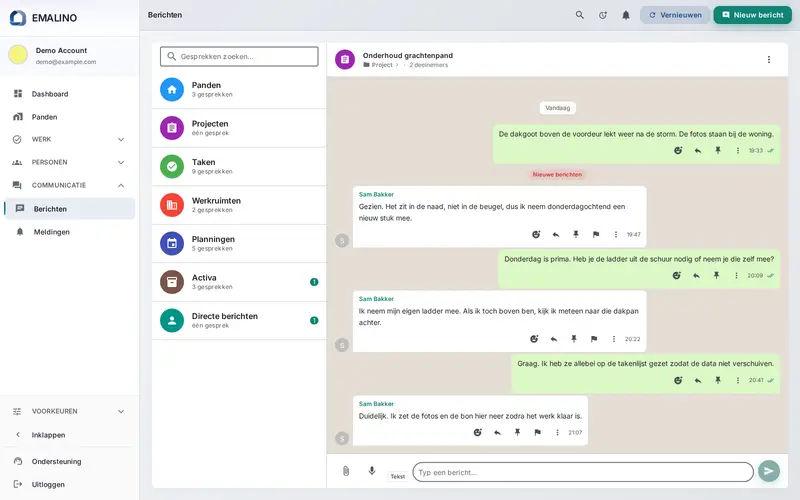Go to Dashboard in sidebar
Screen dimensions: 800x500
tap(69, 94)
